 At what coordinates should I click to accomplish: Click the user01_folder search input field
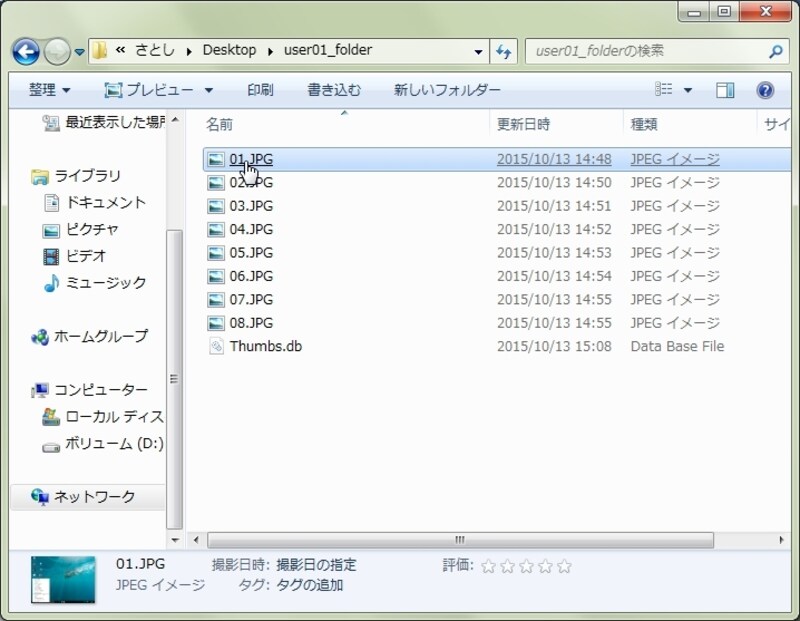[645, 51]
